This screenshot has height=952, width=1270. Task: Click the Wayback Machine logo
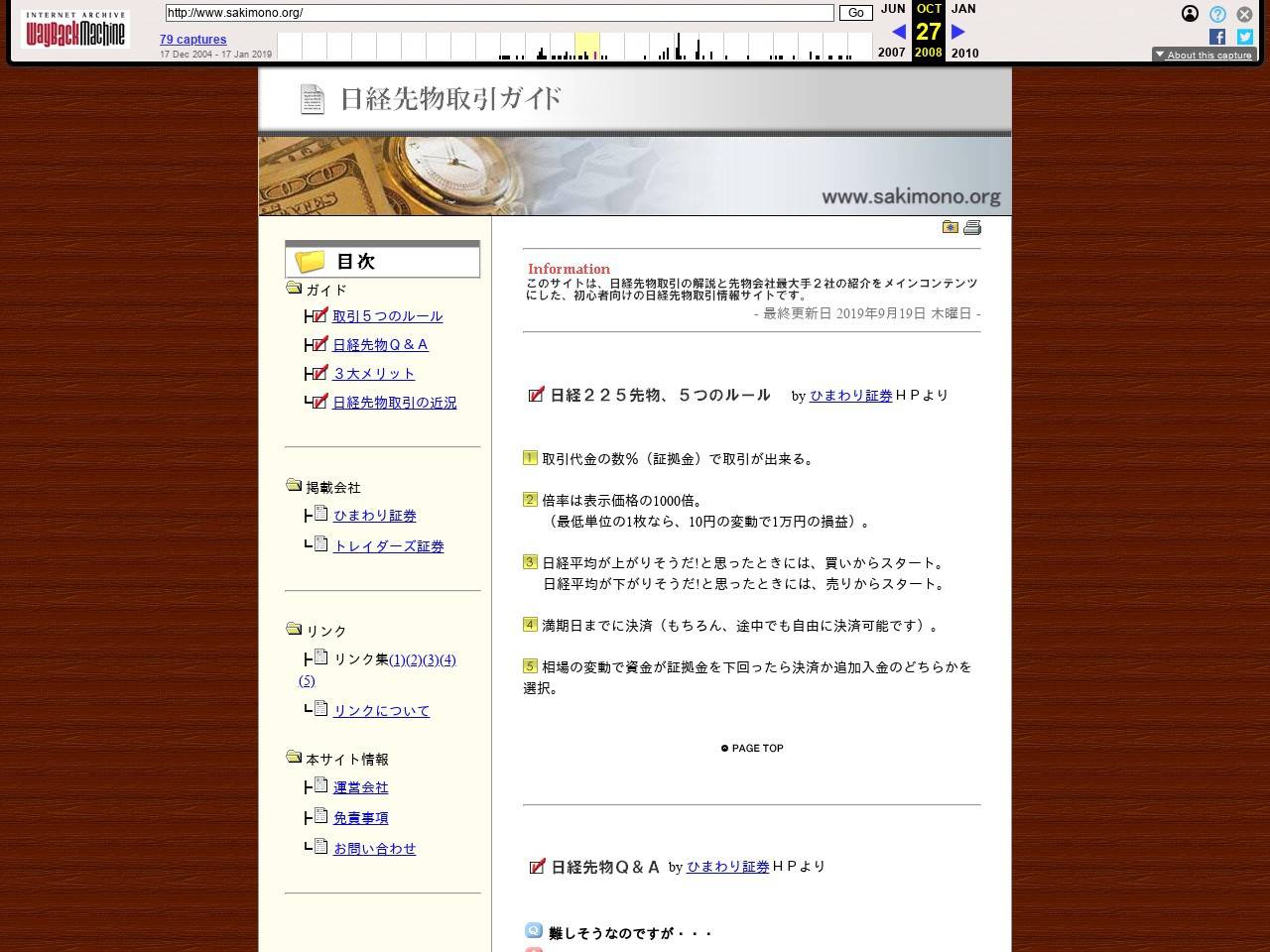tap(74, 29)
